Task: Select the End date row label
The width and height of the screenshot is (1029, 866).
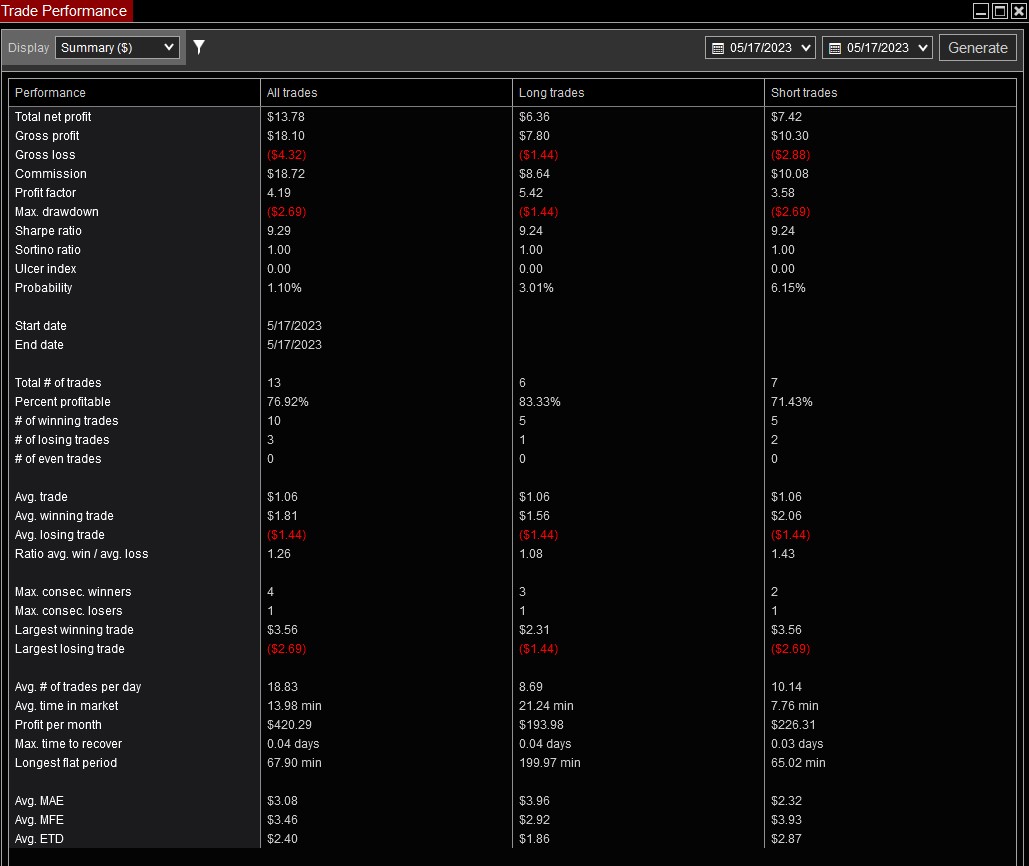Action: click(39, 345)
